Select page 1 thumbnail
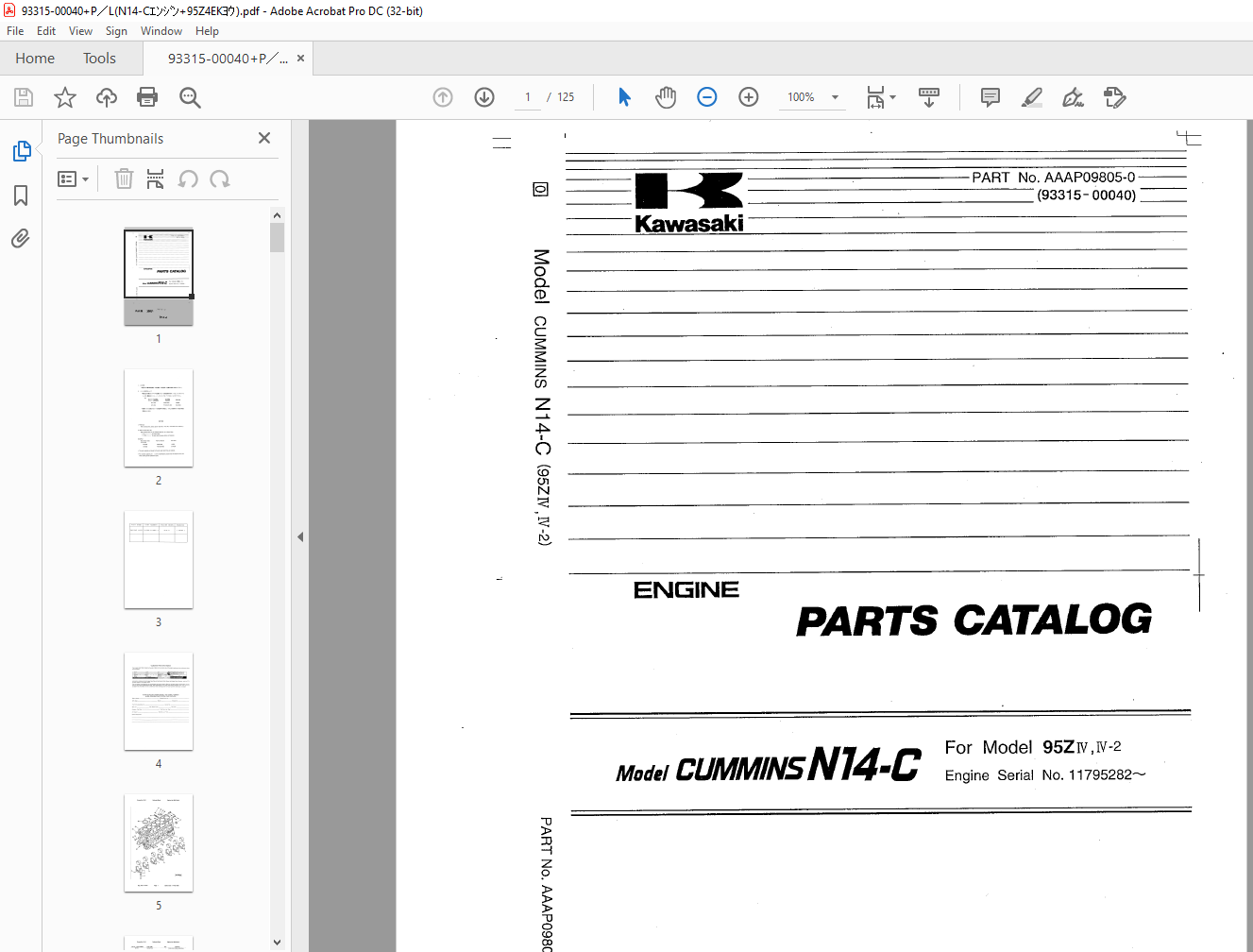The height and width of the screenshot is (952, 1253). [x=159, y=277]
